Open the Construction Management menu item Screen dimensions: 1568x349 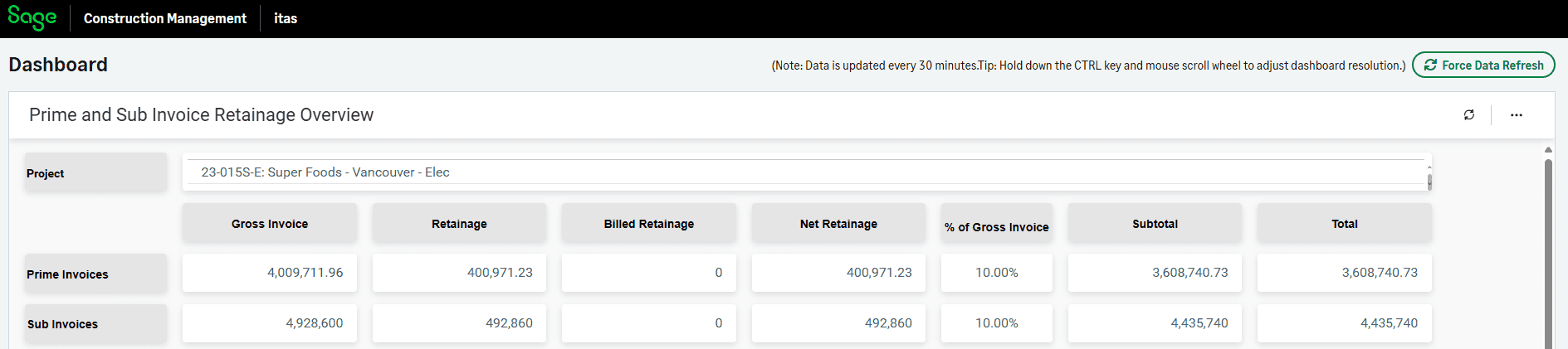(164, 18)
